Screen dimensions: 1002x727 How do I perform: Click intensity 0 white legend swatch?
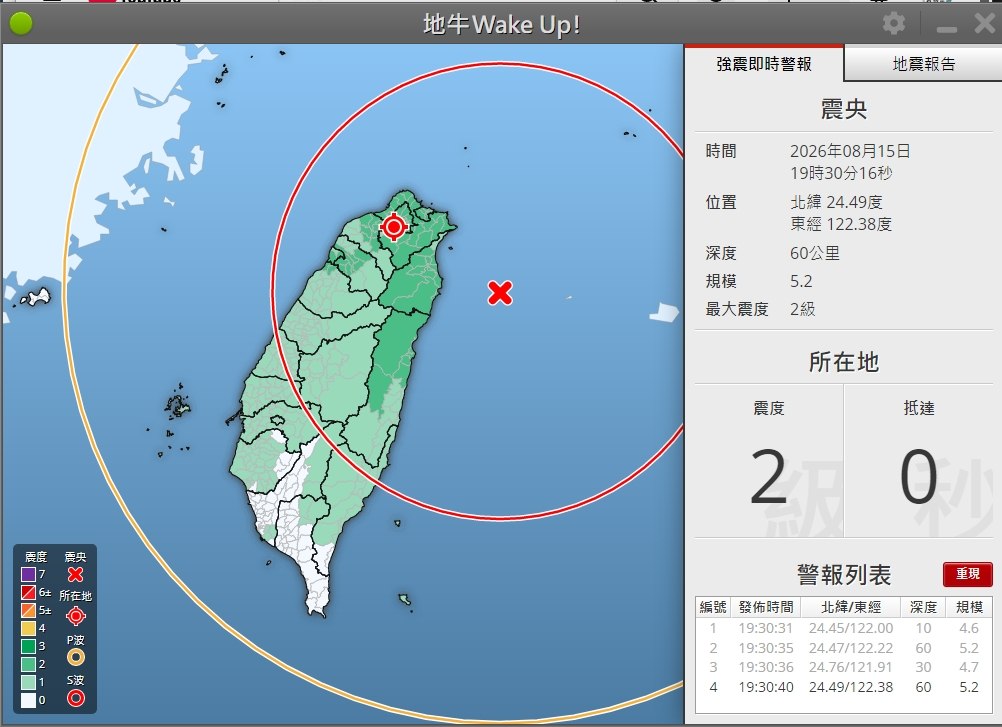point(28,700)
